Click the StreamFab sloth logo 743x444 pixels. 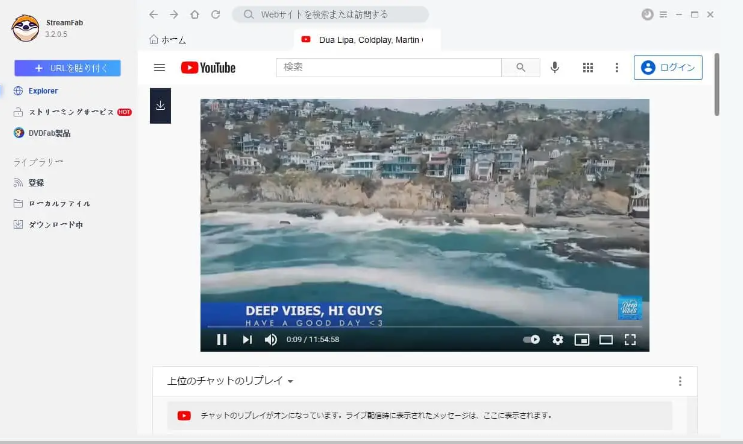[25, 28]
